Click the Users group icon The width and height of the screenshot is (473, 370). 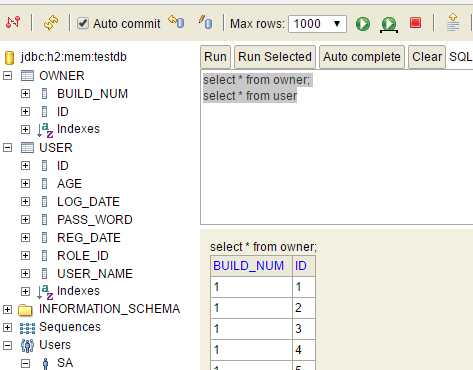[x=27, y=346]
